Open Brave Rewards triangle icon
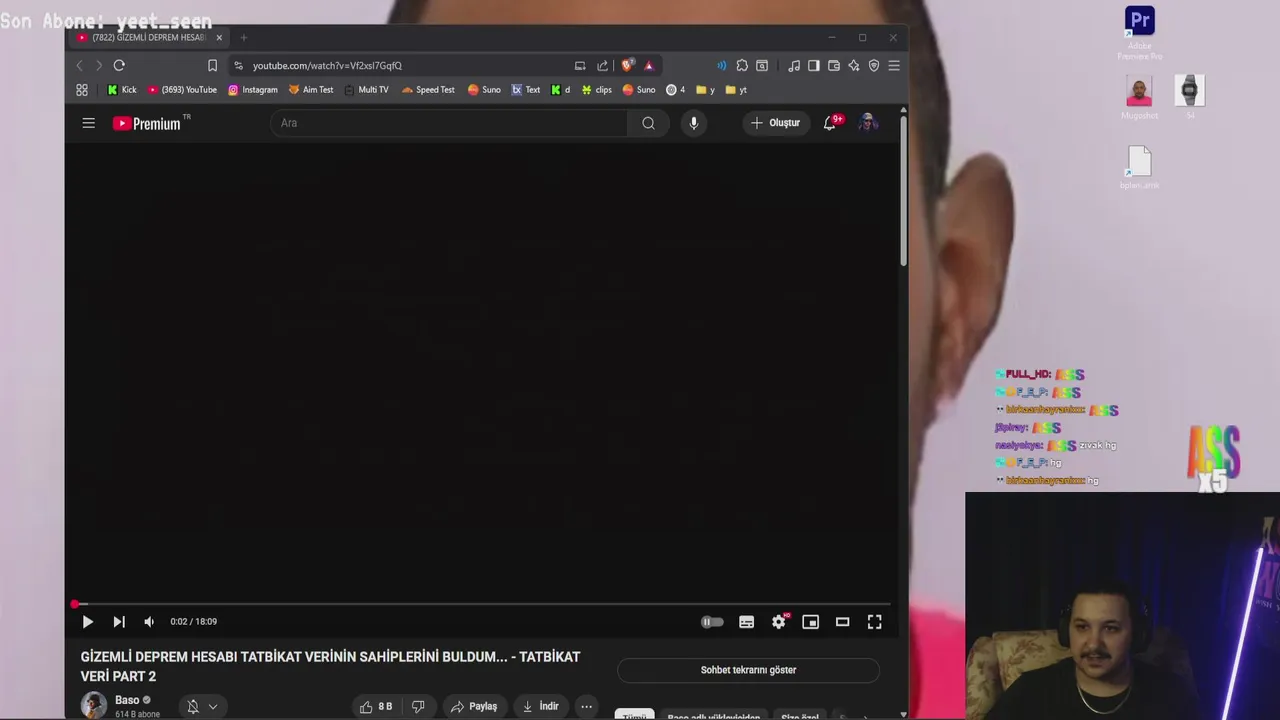1280x720 pixels. [x=649, y=66]
